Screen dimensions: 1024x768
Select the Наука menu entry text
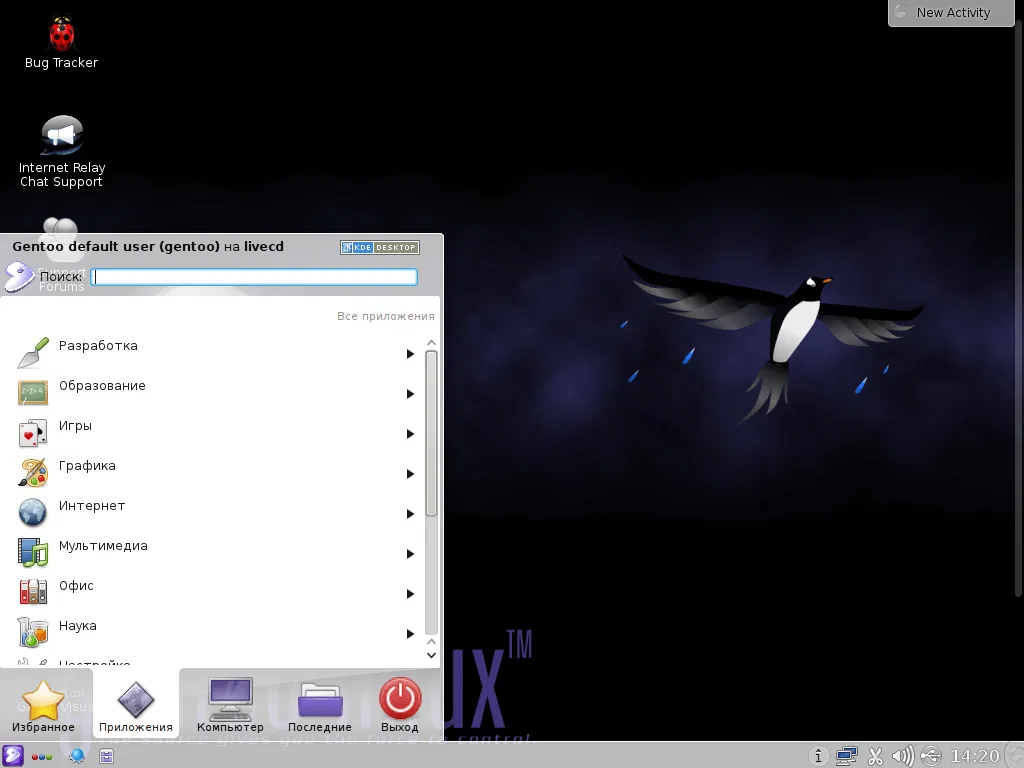pos(78,626)
